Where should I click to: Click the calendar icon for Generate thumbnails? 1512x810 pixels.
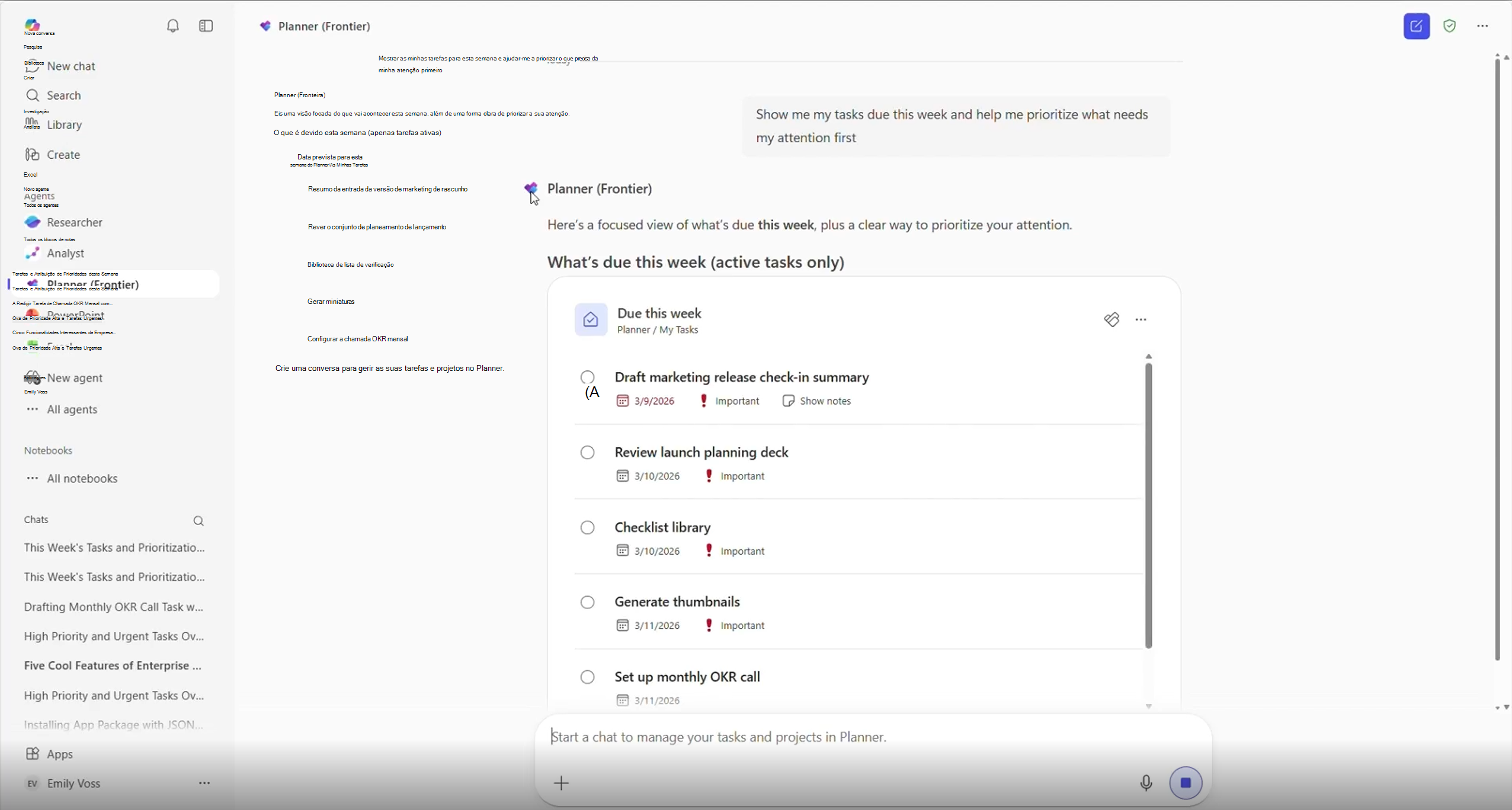pyautogui.click(x=622, y=626)
